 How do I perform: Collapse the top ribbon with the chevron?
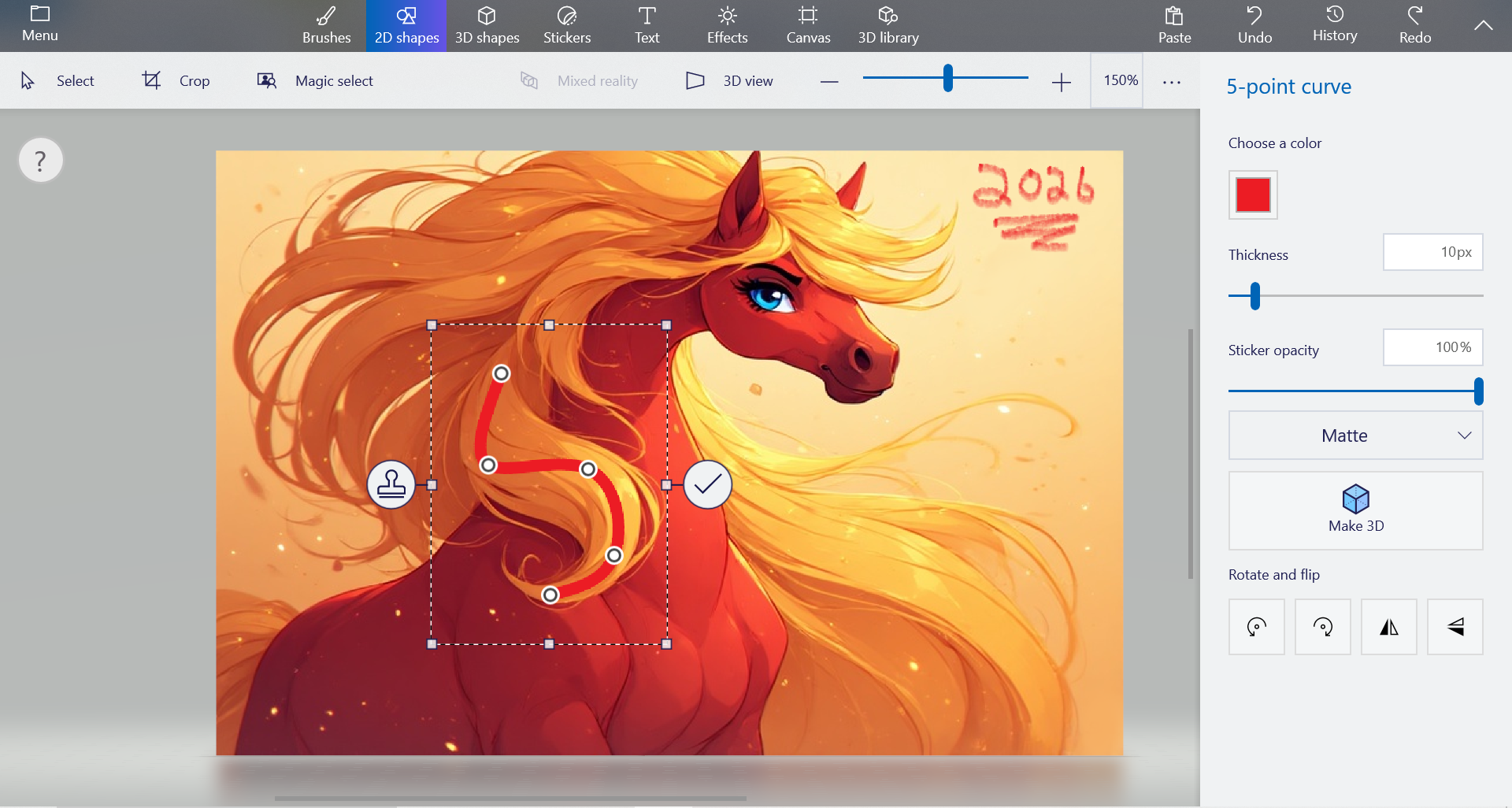[1483, 25]
